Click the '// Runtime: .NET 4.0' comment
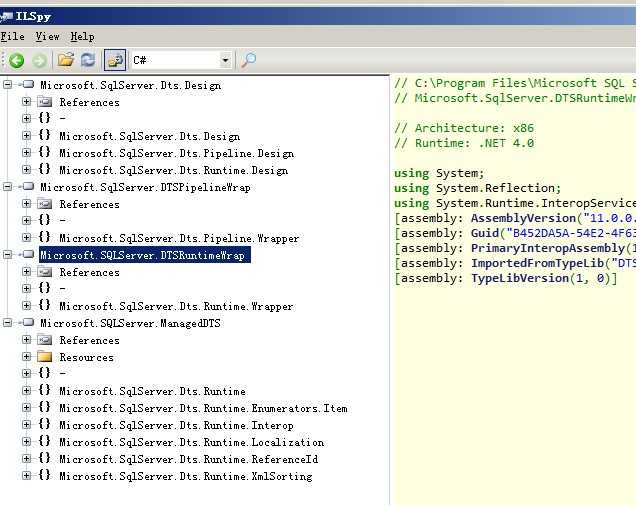This screenshot has width=636, height=505. (464, 144)
